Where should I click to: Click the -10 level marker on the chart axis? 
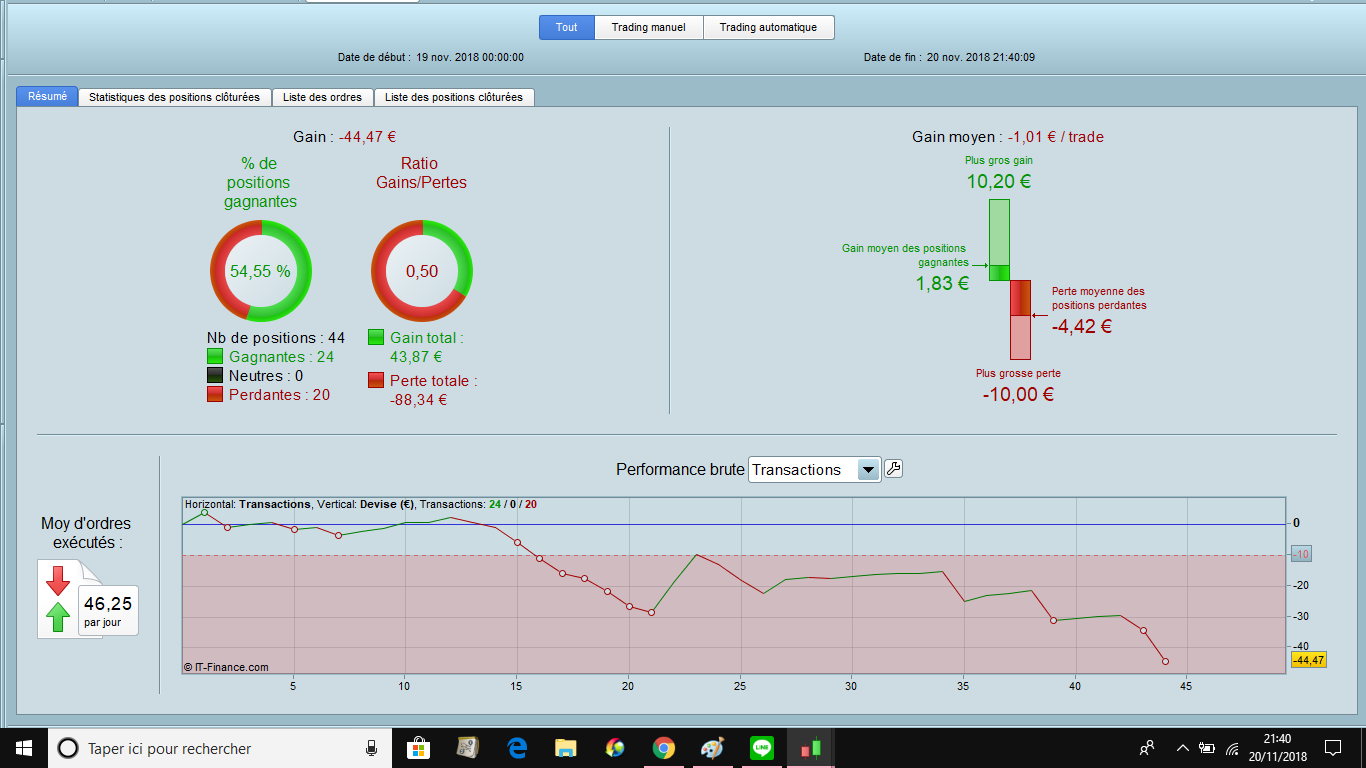point(1300,554)
